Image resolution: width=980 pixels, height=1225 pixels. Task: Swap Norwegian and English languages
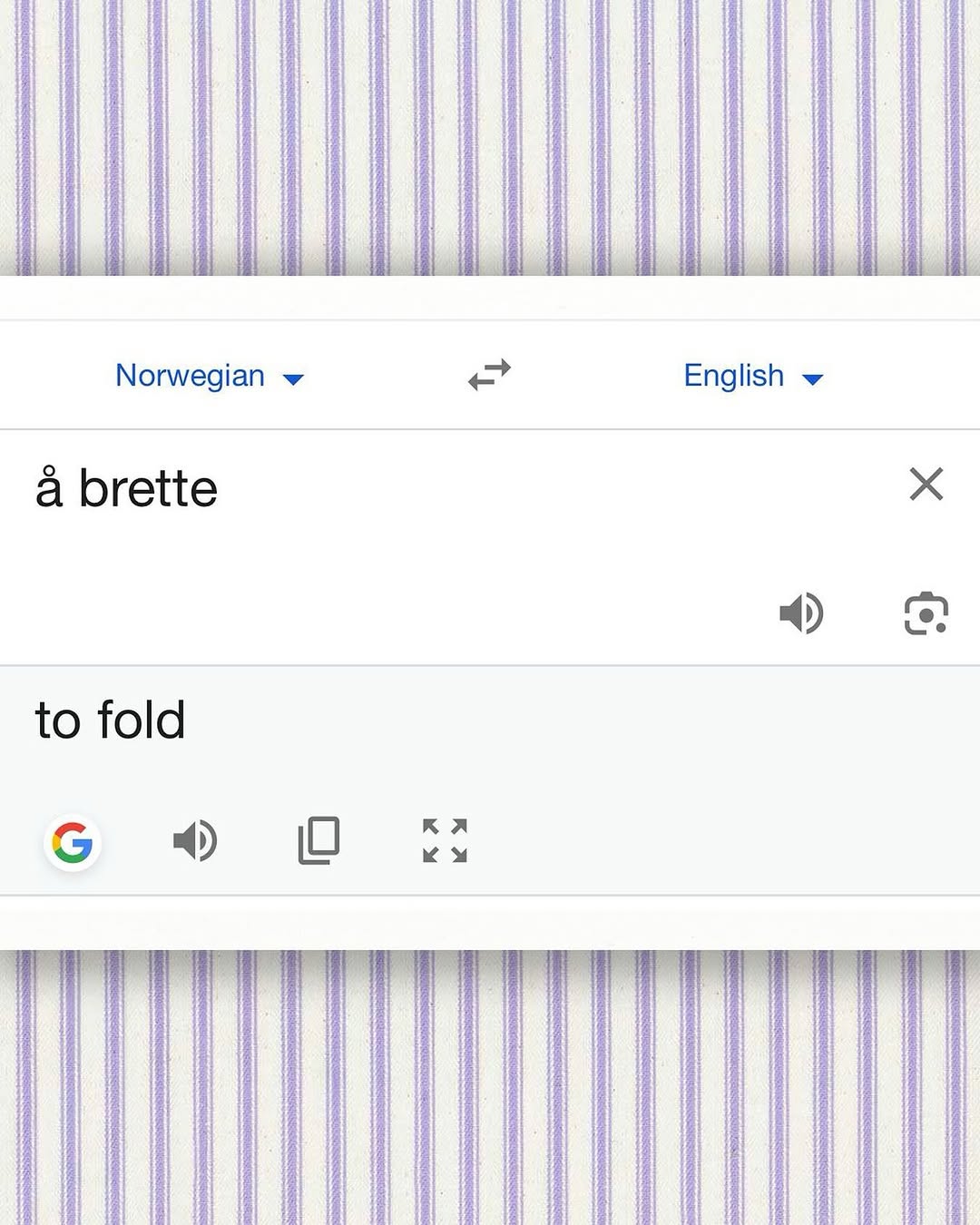(x=490, y=374)
